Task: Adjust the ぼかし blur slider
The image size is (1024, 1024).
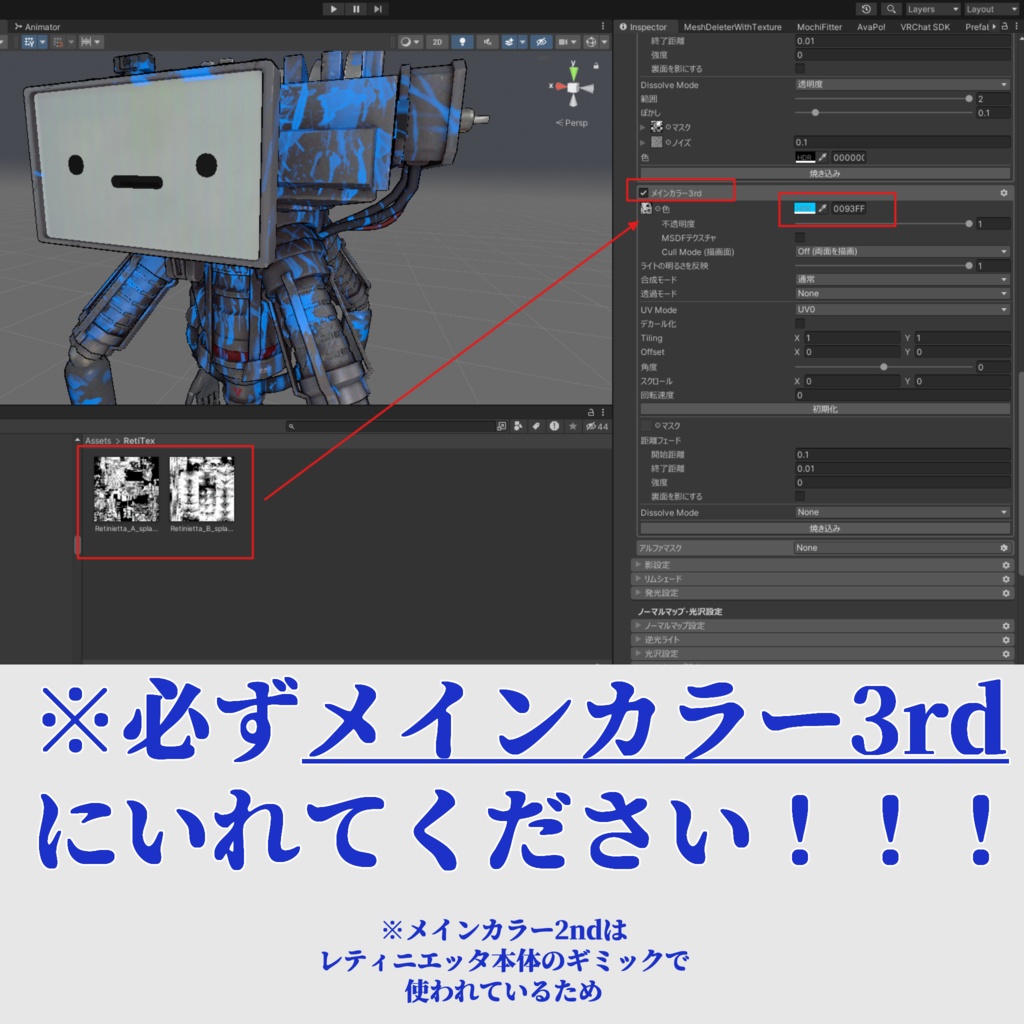Action: 883,113
